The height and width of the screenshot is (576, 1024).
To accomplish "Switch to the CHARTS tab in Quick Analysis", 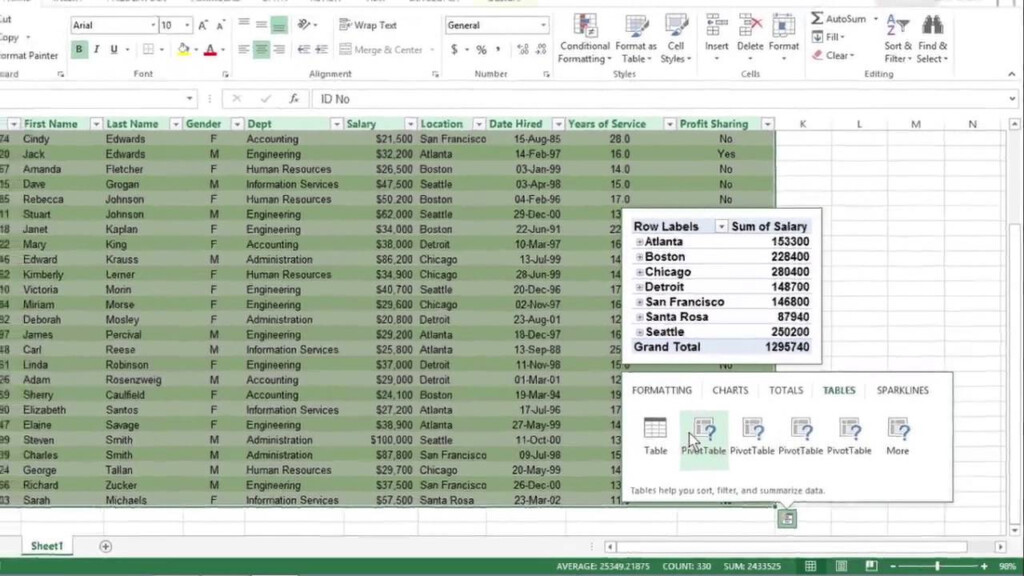I will pos(730,390).
